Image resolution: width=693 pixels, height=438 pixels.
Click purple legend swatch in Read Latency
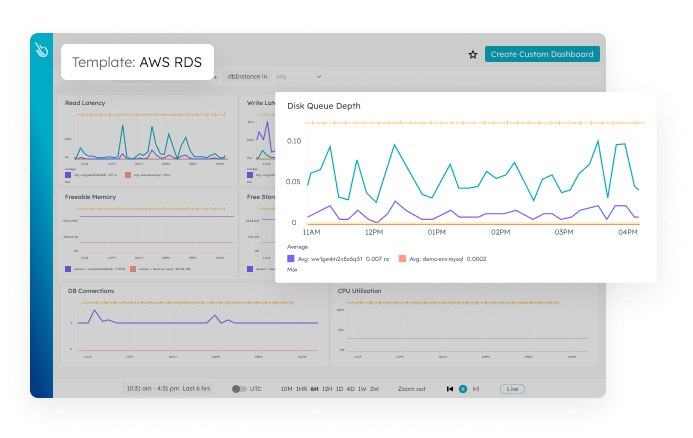(68, 175)
